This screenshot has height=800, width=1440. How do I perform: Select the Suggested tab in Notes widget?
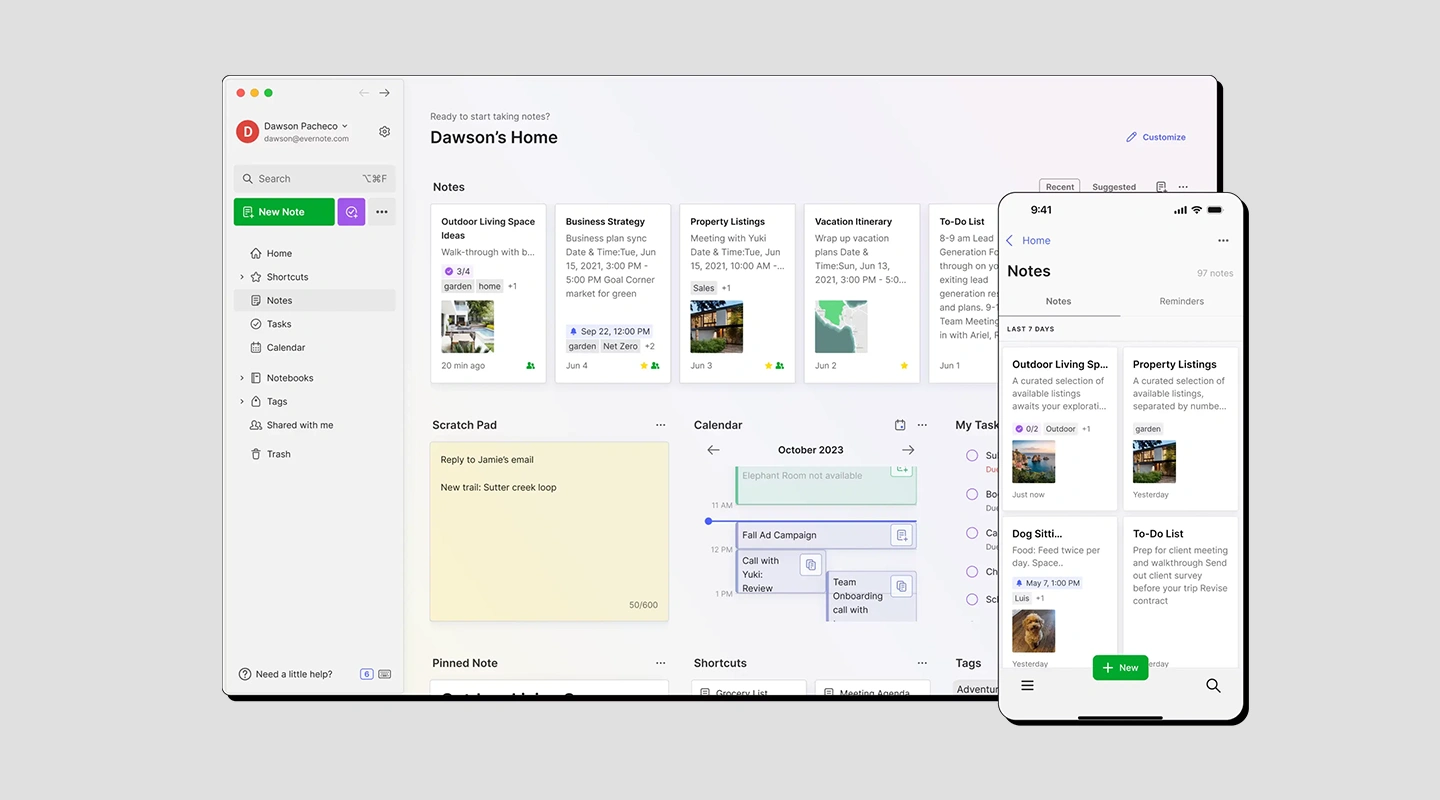[1114, 187]
